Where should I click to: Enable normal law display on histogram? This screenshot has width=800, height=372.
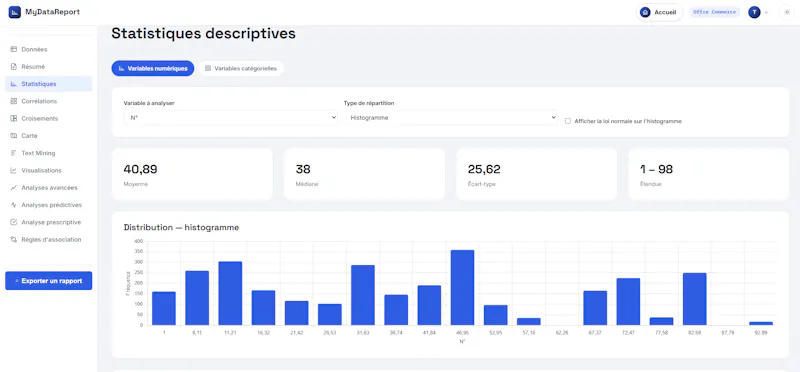click(568, 121)
